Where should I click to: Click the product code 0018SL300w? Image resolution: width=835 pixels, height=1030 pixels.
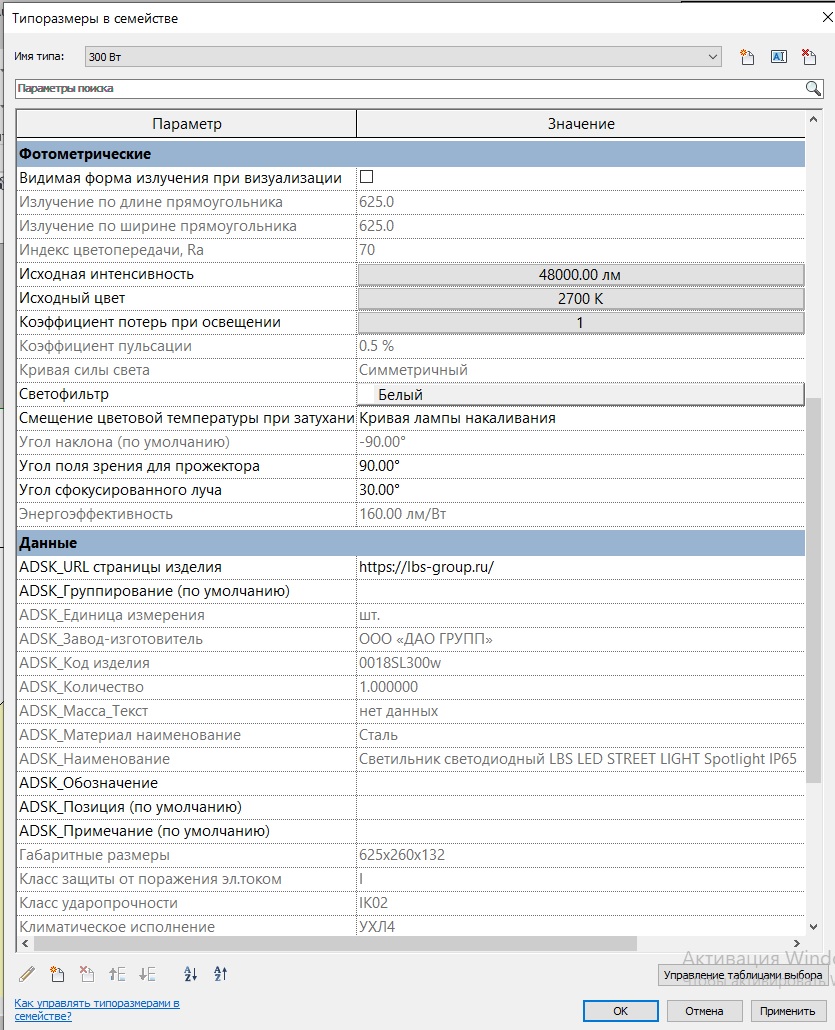pos(400,663)
